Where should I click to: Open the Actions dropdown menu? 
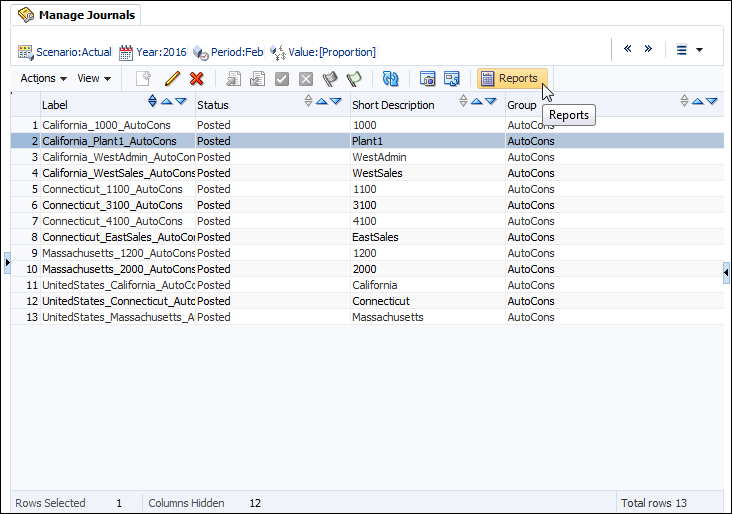point(43,78)
